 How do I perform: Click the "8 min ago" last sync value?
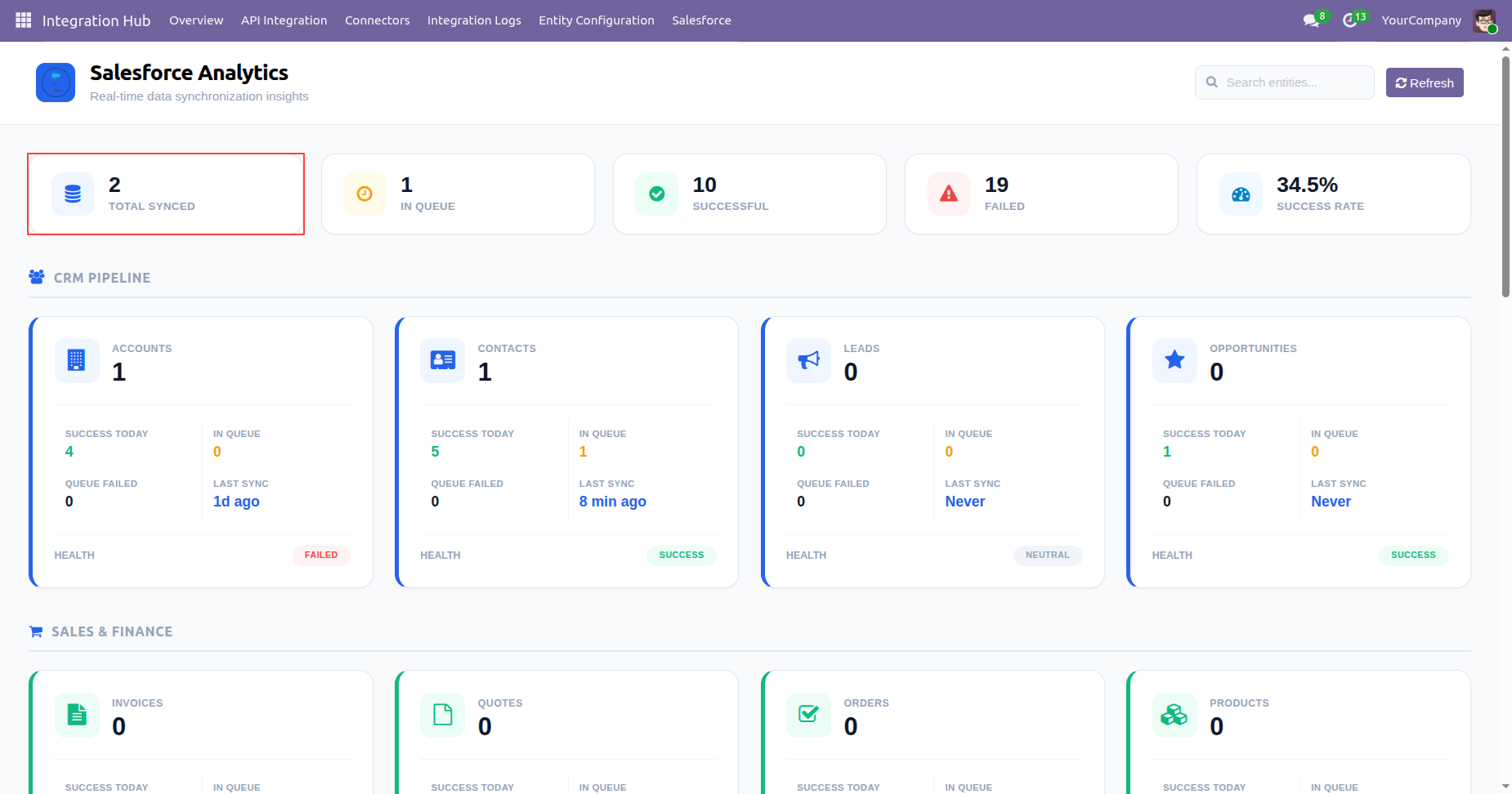coord(612,502)
